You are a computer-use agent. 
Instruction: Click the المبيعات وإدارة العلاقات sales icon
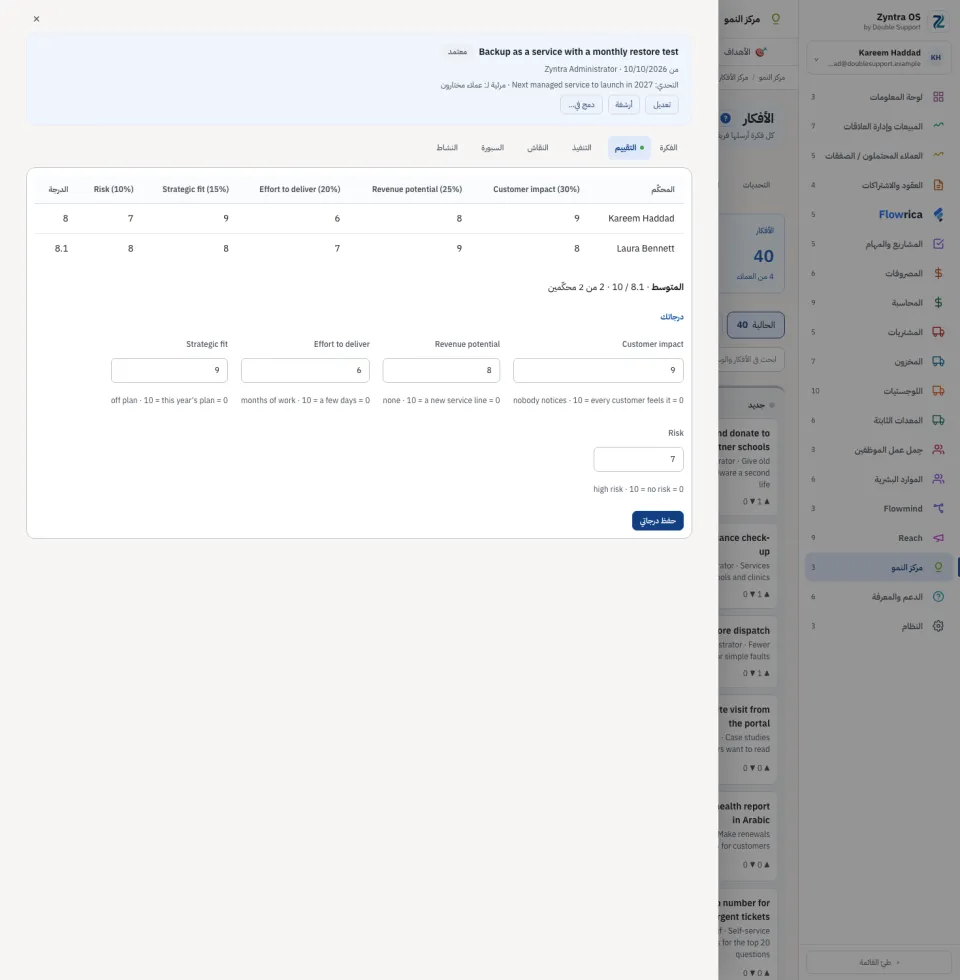click(938, 126)
